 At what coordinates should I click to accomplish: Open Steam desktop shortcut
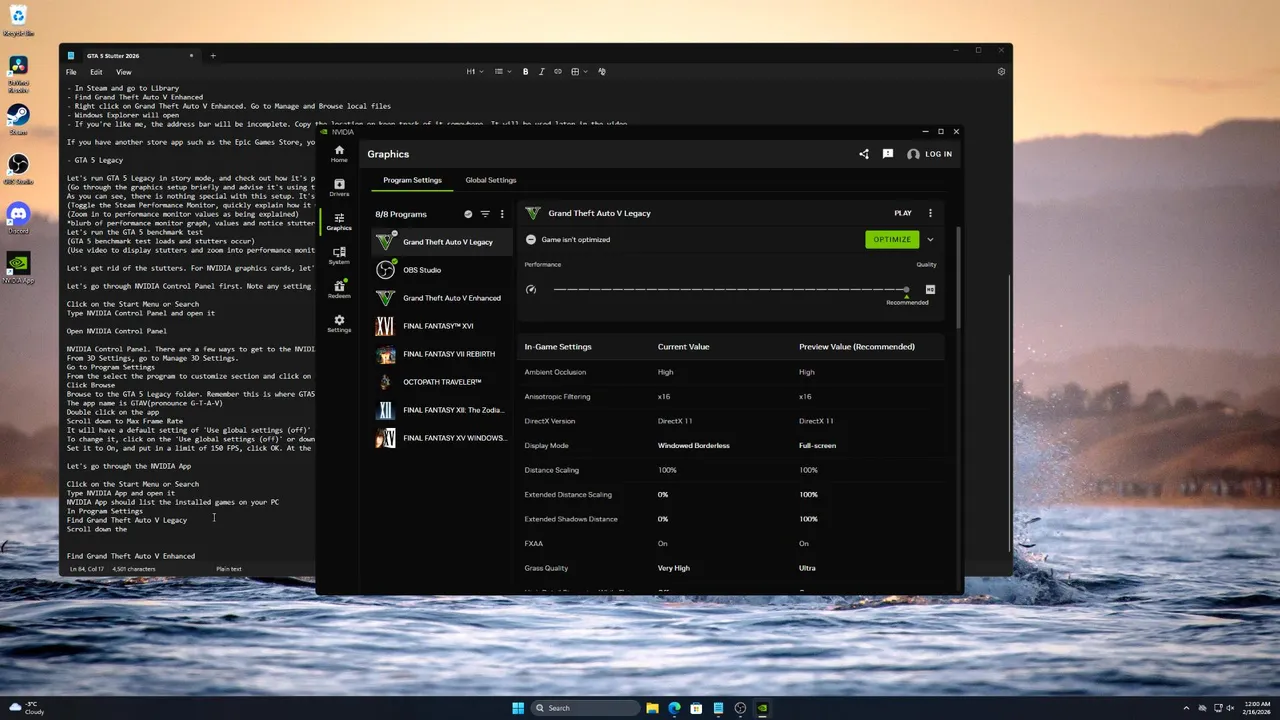(x=18, y=119)
